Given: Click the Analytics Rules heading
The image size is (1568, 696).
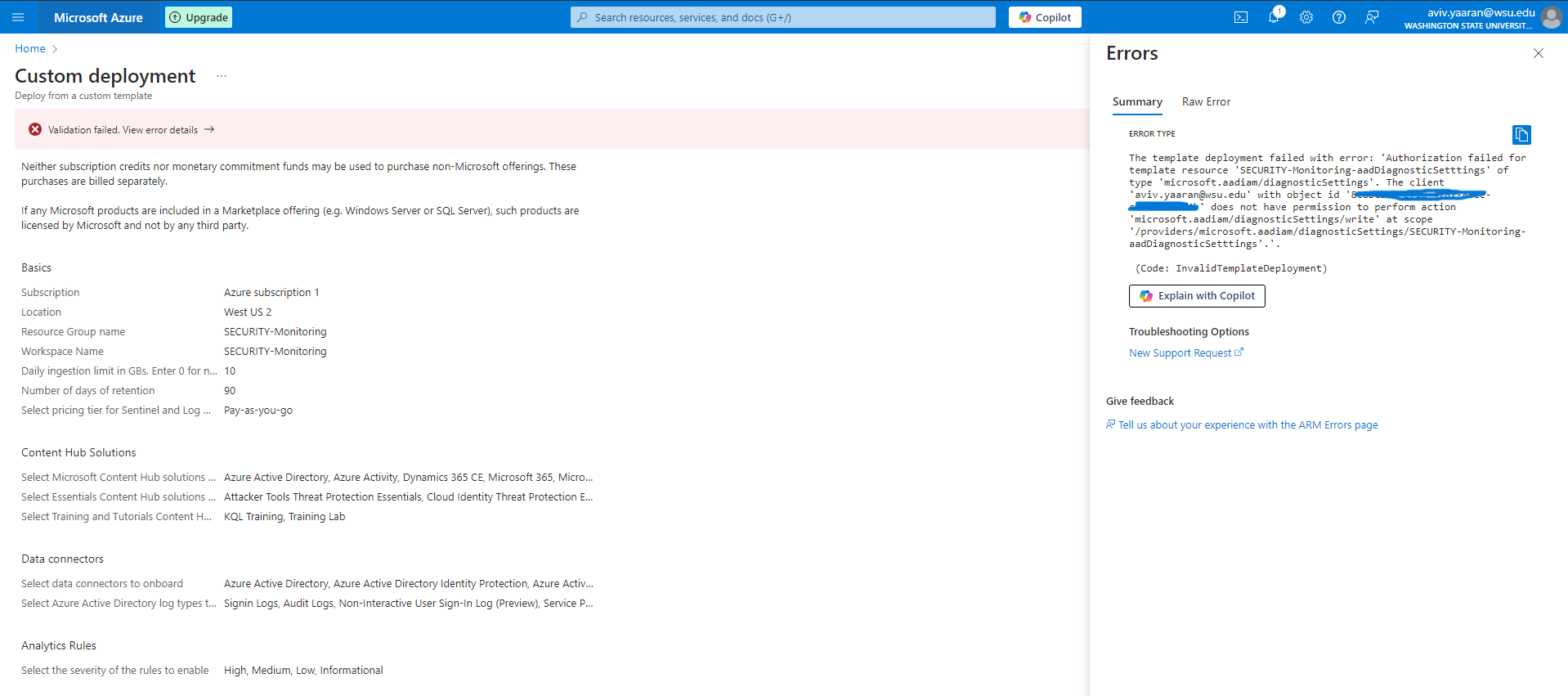Looking at the screenshot, I should pos(59,645).
